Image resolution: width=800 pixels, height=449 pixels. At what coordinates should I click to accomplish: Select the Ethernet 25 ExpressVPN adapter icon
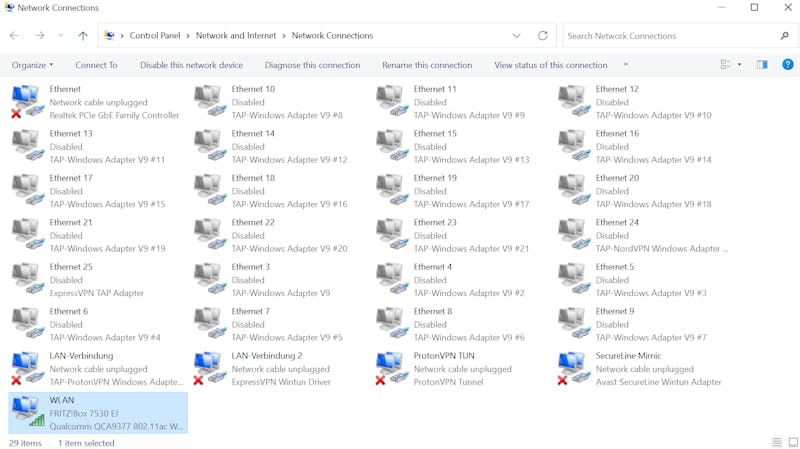coord(28,279)
